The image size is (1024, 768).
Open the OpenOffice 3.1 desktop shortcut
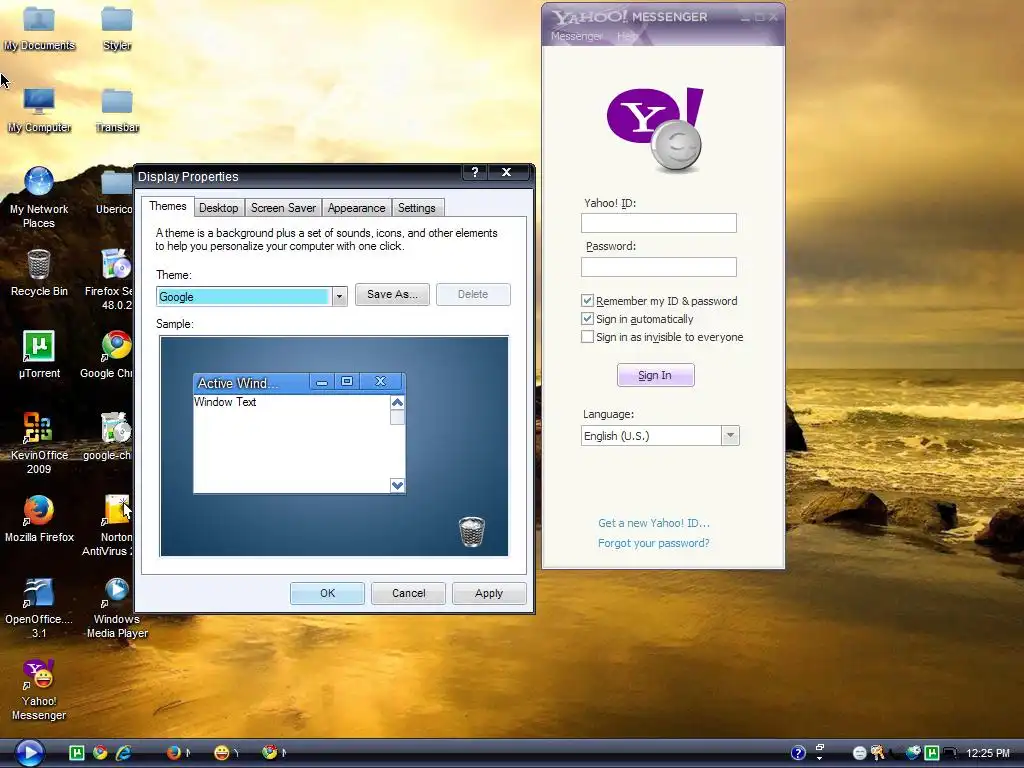[39, 607]
